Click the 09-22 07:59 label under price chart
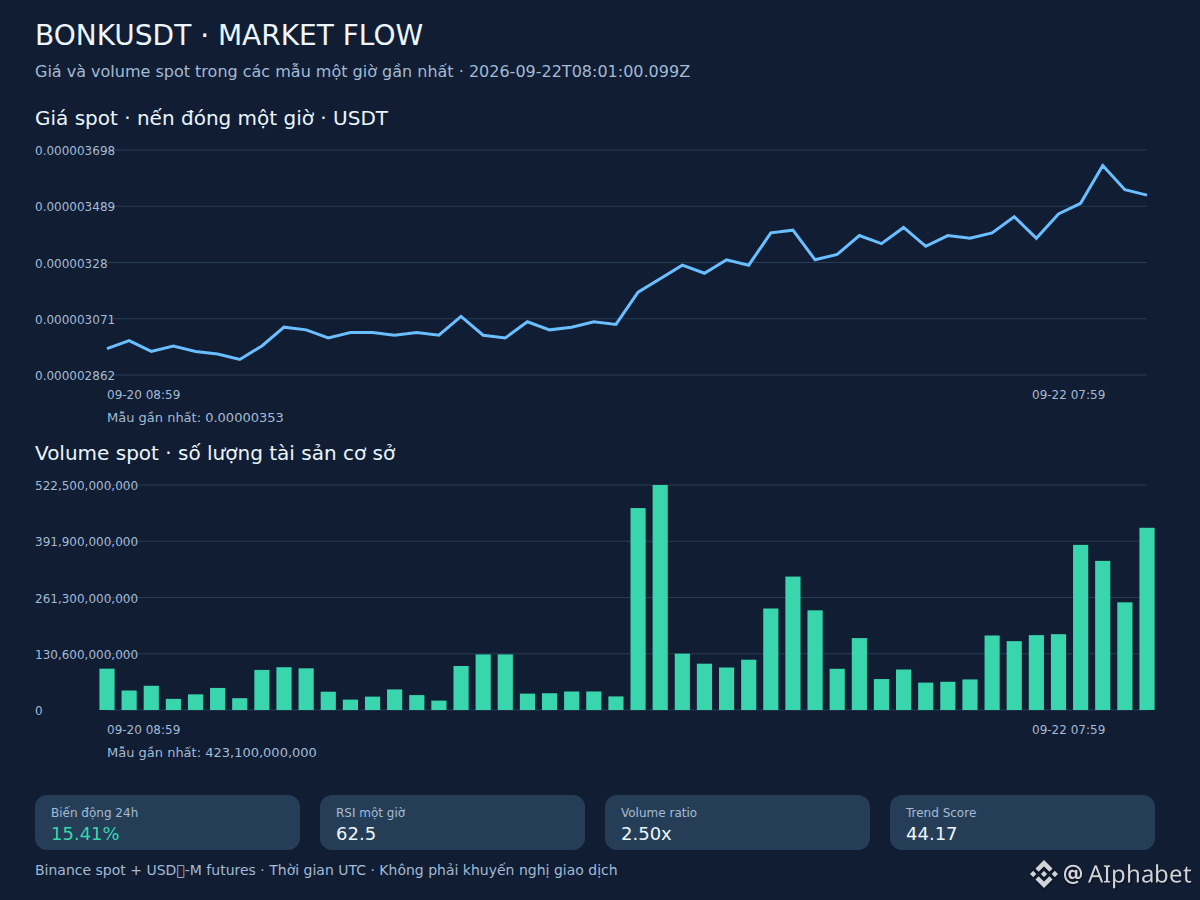The image size is (1200, 900). [x=1069, y=395]
